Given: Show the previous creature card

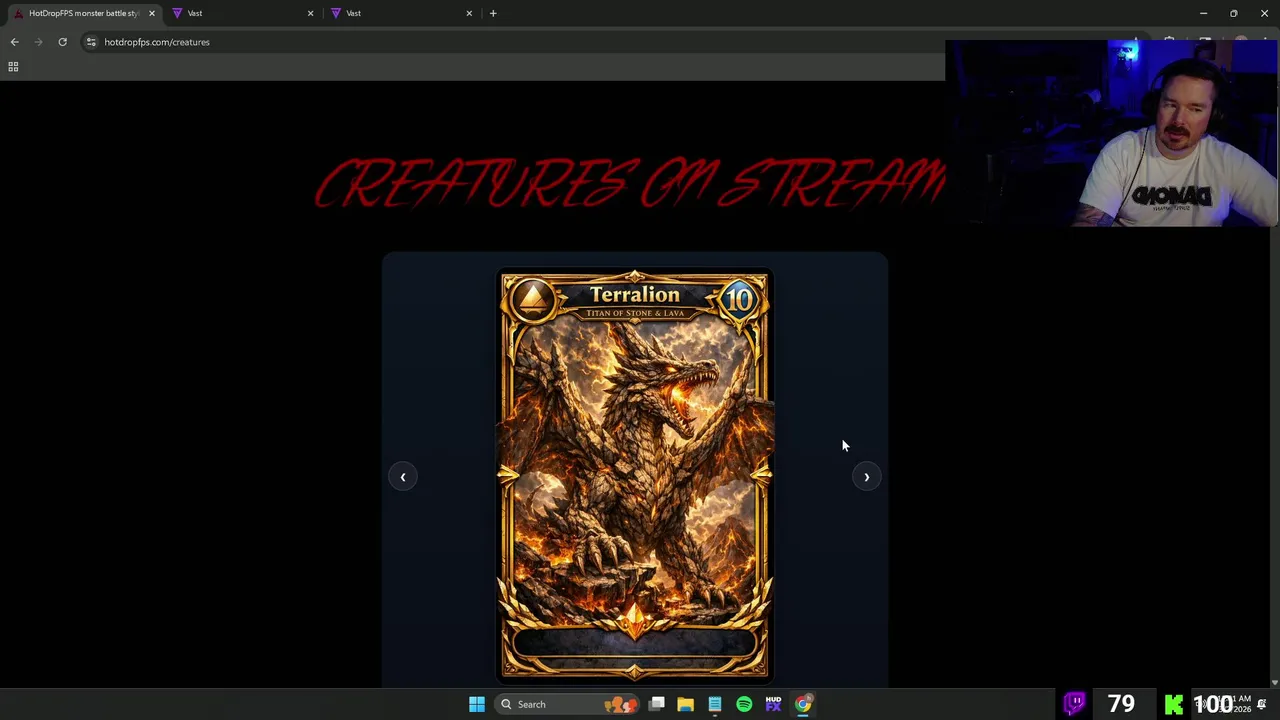Looking at the screenshot, I should (403, 477).
